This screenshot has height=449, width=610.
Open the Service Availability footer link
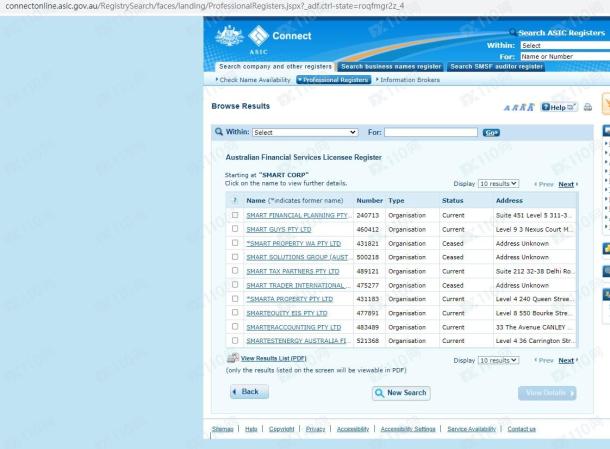(472, 429)
